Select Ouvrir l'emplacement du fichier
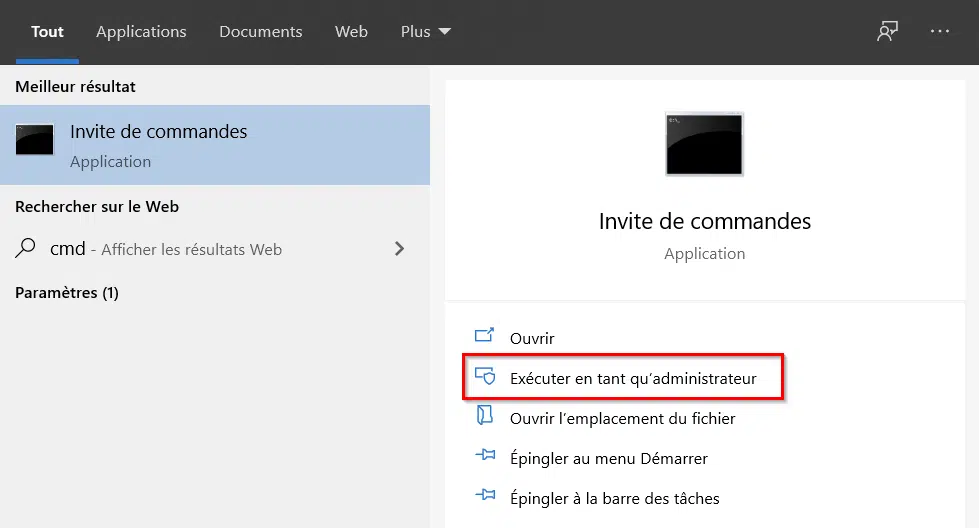Viewport: 979px width, 528px height. click(x=622, y=418)
